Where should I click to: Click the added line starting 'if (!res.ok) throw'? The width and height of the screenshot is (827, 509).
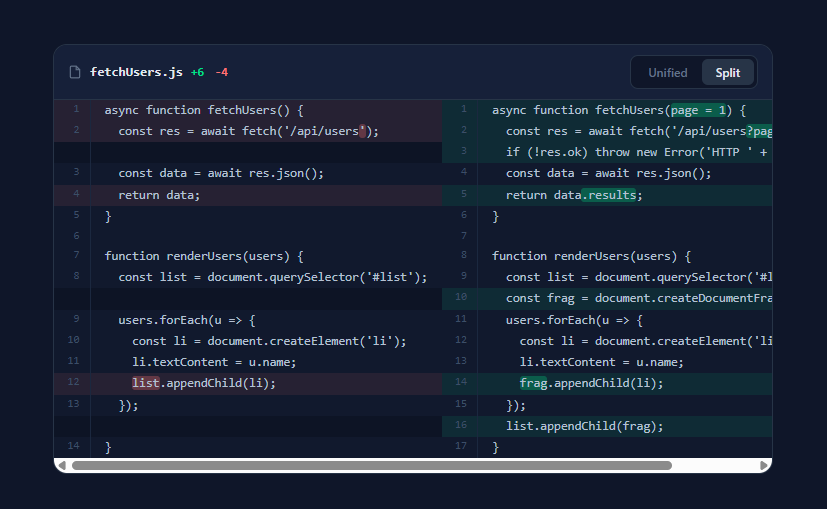tap(607, 152)
